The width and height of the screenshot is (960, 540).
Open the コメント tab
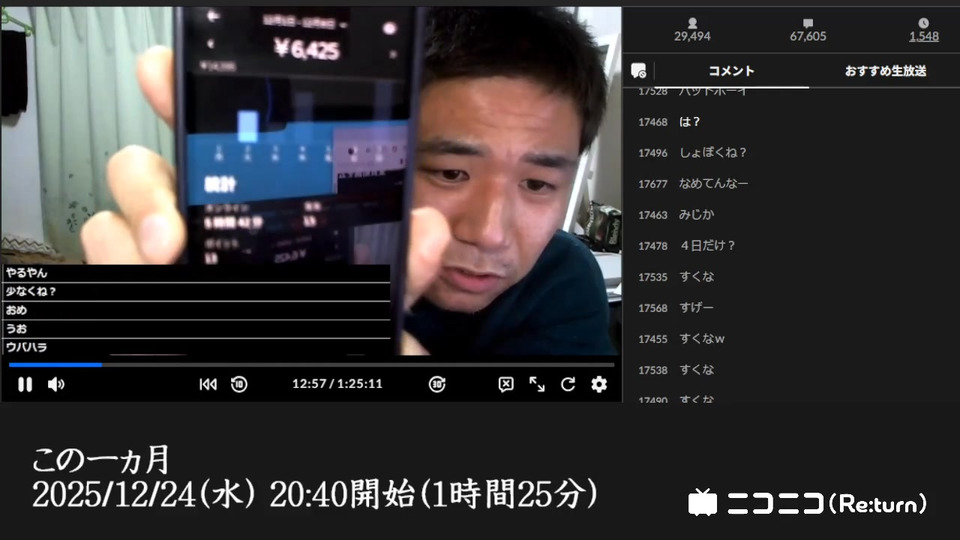click(x=731, y=71)
